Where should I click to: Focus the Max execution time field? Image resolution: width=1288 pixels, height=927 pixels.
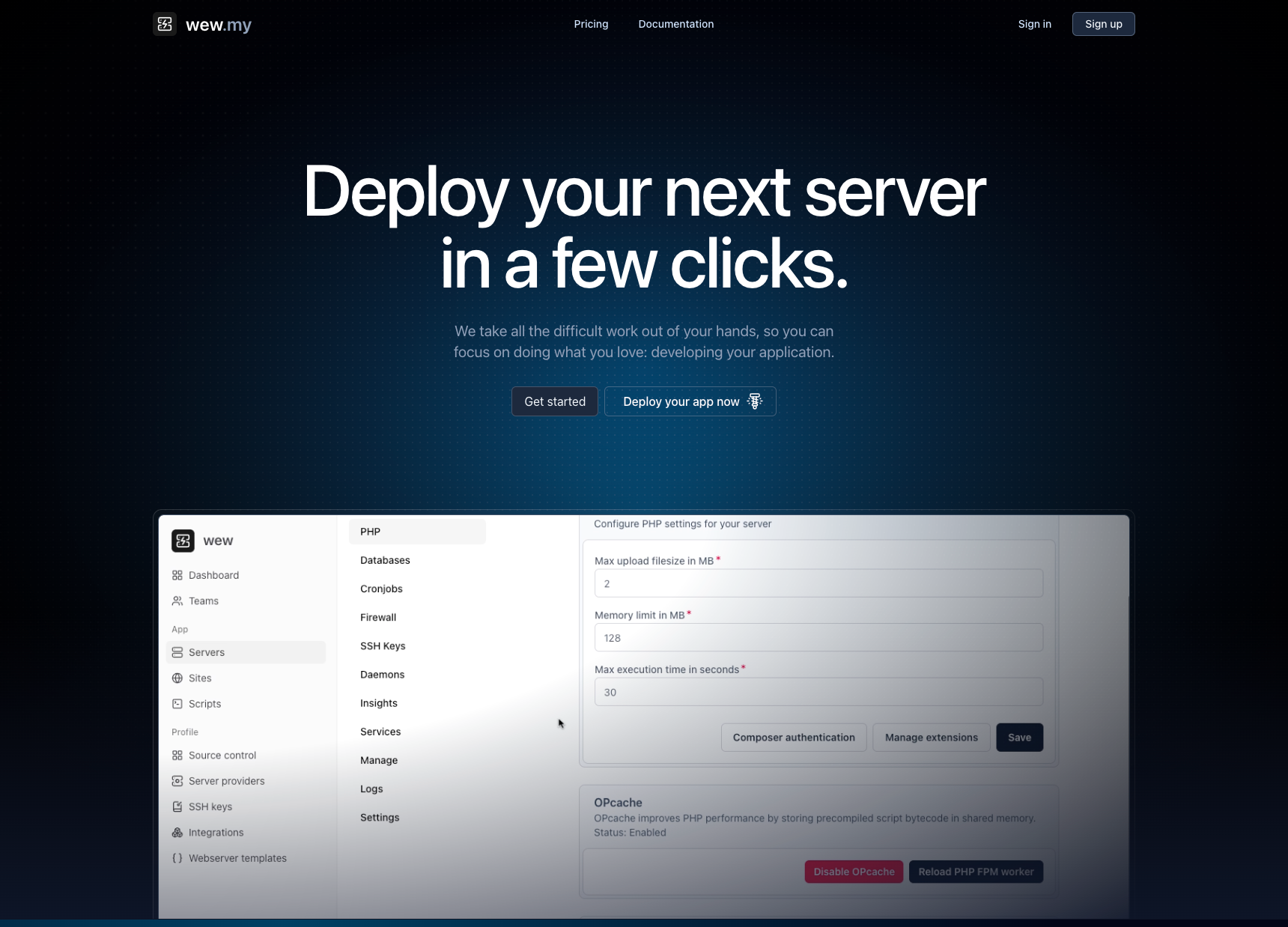click(818, 692)
